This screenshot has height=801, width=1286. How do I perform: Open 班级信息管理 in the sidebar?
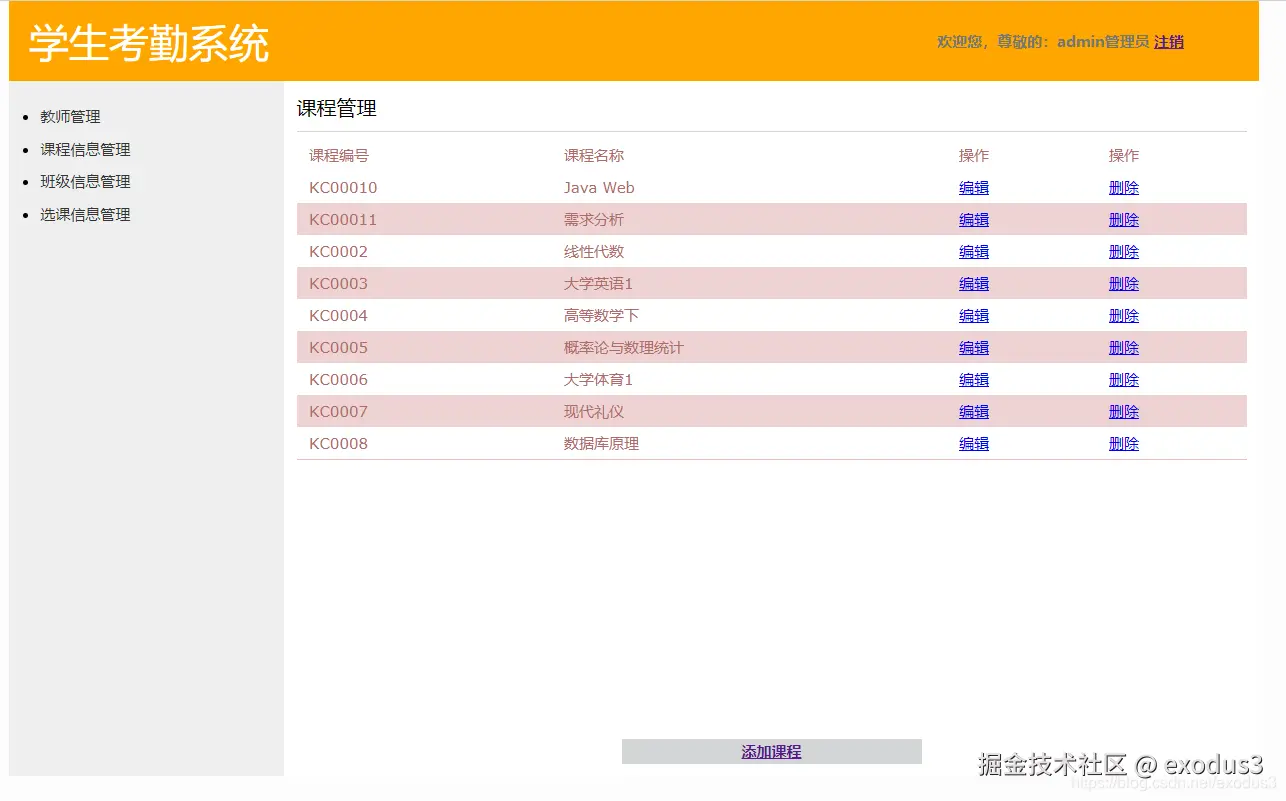85,181
